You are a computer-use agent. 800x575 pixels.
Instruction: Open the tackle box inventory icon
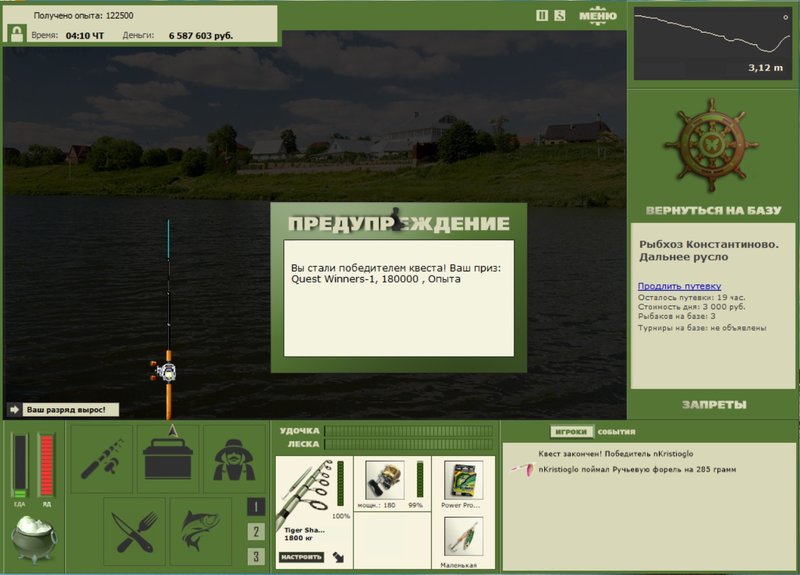[168, 459]
